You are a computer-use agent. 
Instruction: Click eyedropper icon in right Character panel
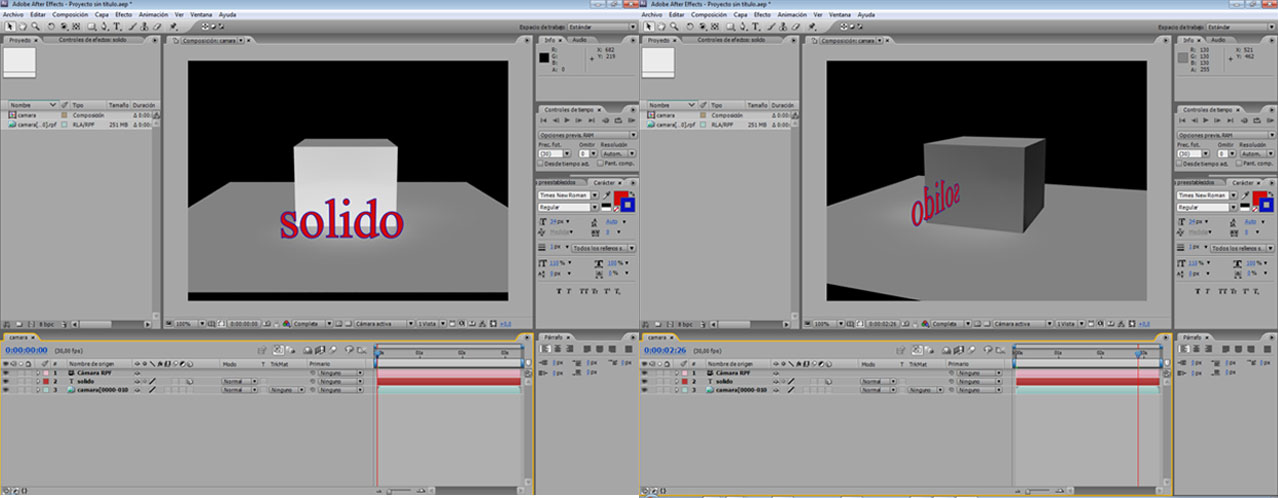pos(1244,196)
